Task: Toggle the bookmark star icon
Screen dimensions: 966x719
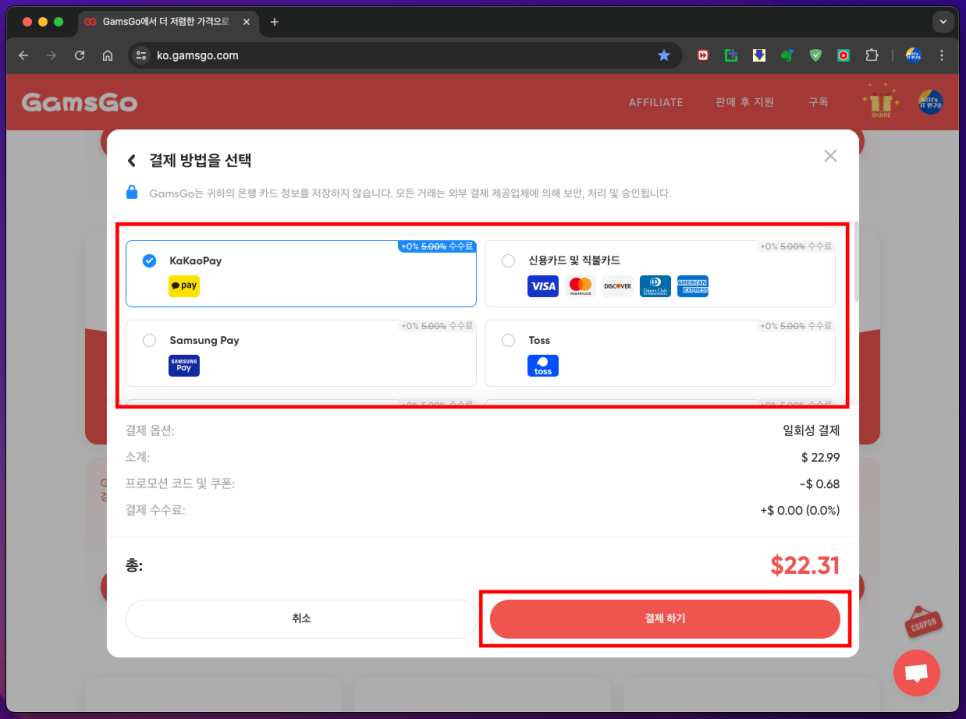Action: click(664, 55)
